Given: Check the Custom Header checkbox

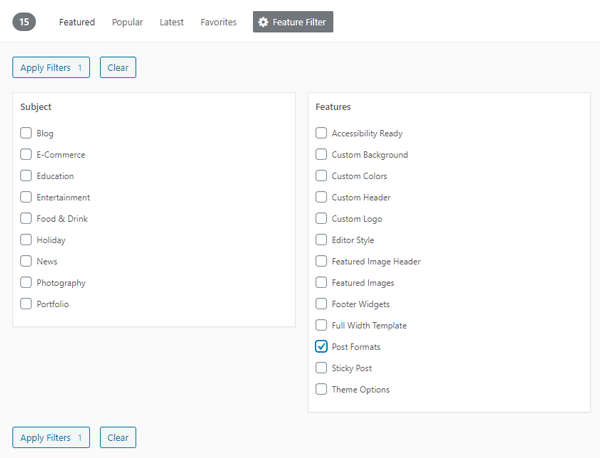Looking at the screenshot, I should (x=321, y=197).
